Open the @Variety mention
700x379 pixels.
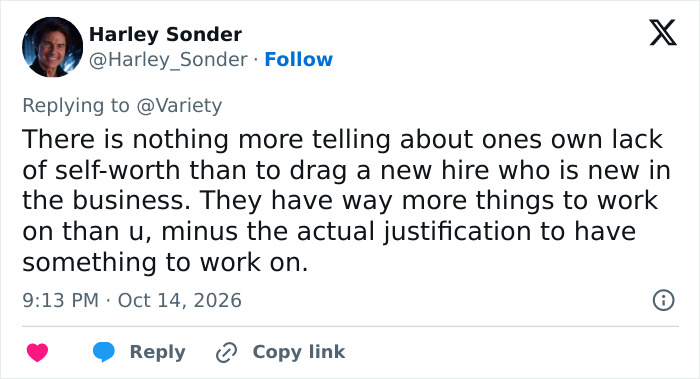[179, 106]
